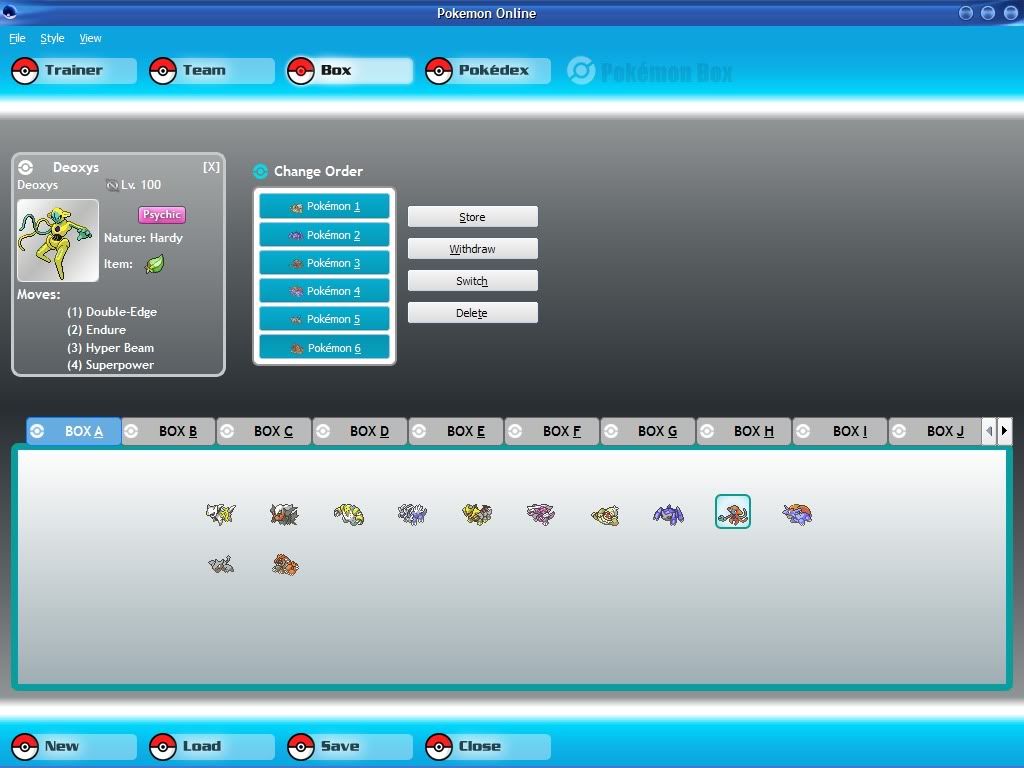1024x768 pixels.
Task: Choose the Pokémon 2 team slot
Action: tap(325, 235)
